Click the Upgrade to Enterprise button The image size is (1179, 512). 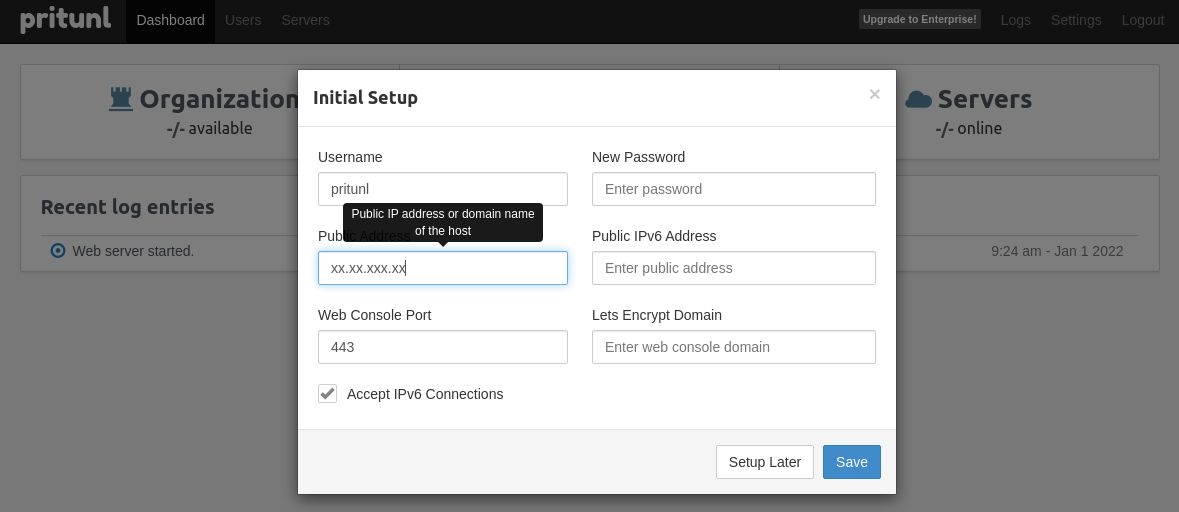[919, 19]
